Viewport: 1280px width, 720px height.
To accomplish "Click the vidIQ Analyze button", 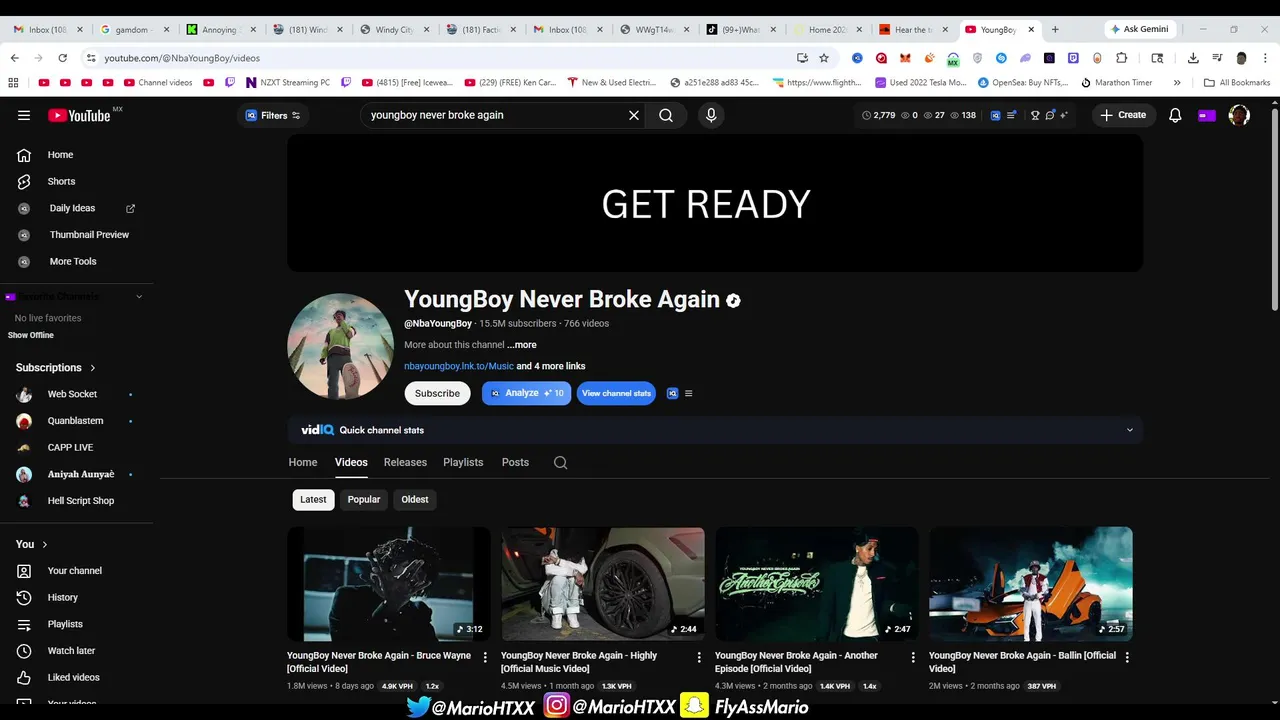I will [527, 393].
